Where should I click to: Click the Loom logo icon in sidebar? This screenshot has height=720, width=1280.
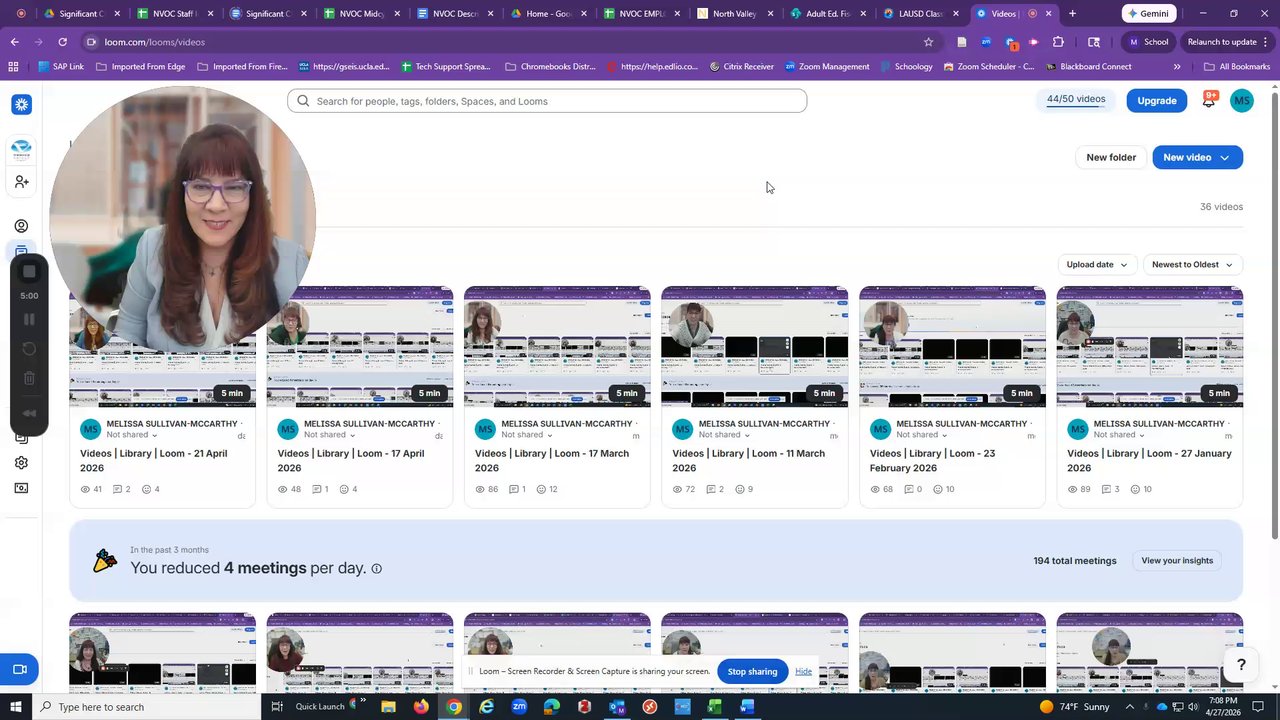21,105
